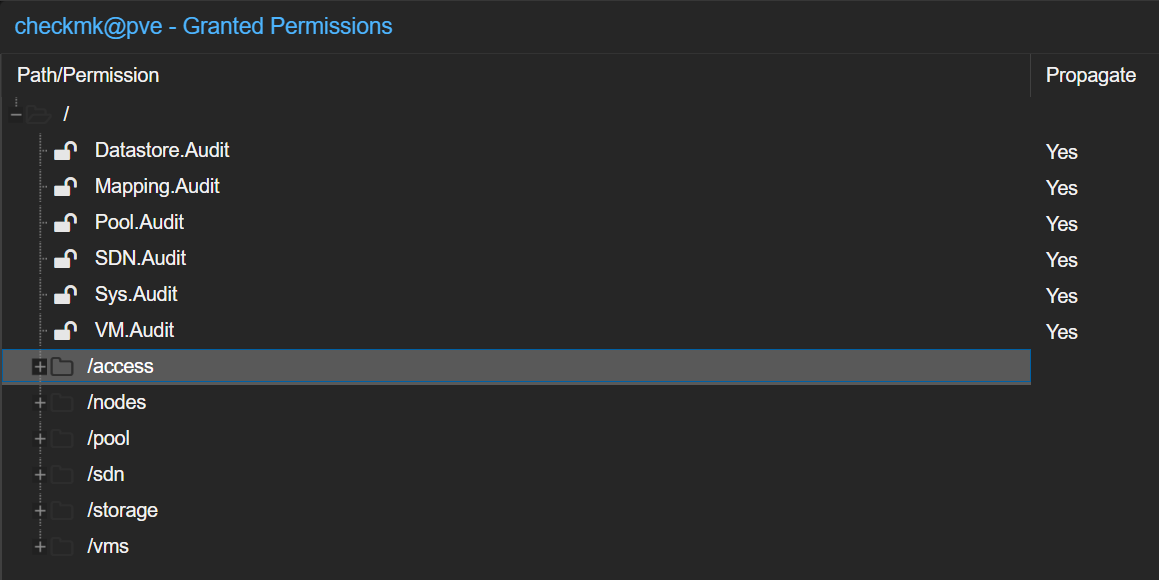The width and height of the screenshot is (1159, 580).
Task: Click the open folder icon for root path
Action: tap(38, 115)
